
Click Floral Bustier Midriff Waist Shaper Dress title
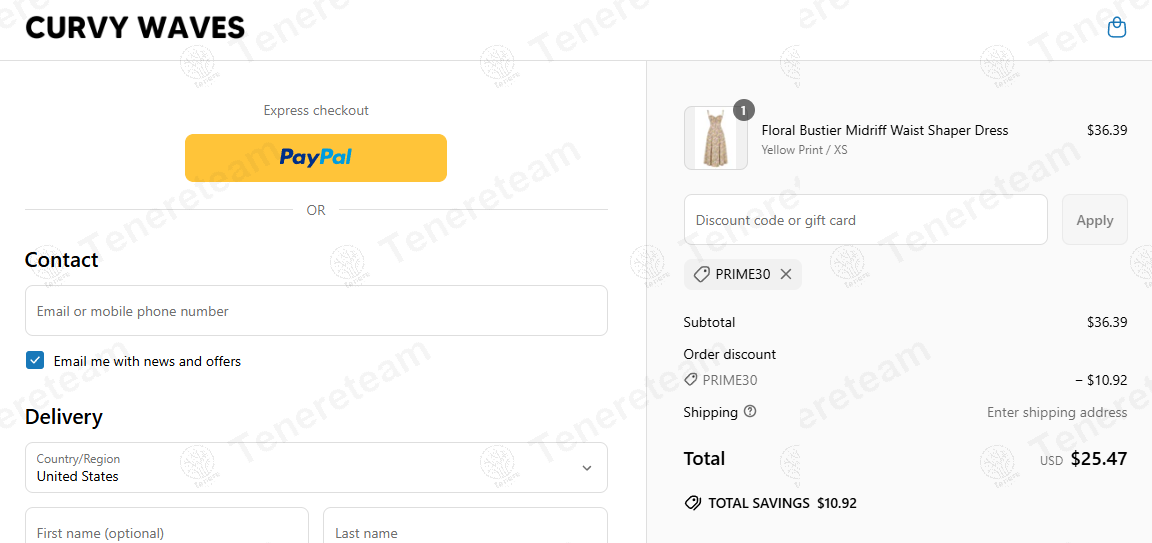(885, 130)
